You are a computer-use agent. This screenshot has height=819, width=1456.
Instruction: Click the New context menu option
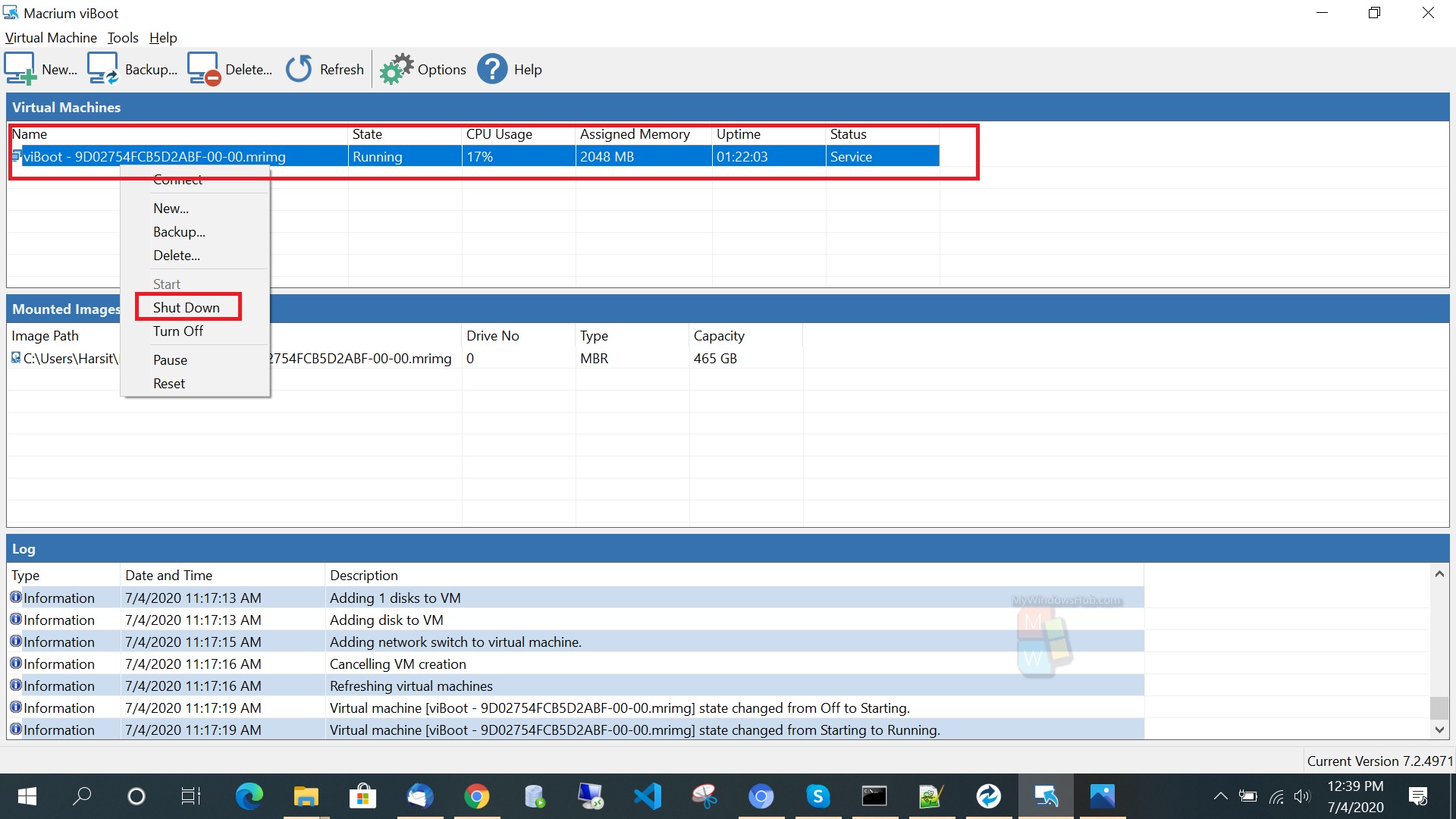coord(170,207)
